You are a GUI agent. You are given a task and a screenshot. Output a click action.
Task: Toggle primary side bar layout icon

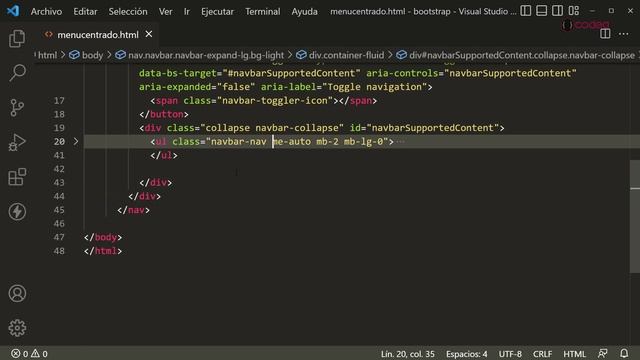point(526,11)
